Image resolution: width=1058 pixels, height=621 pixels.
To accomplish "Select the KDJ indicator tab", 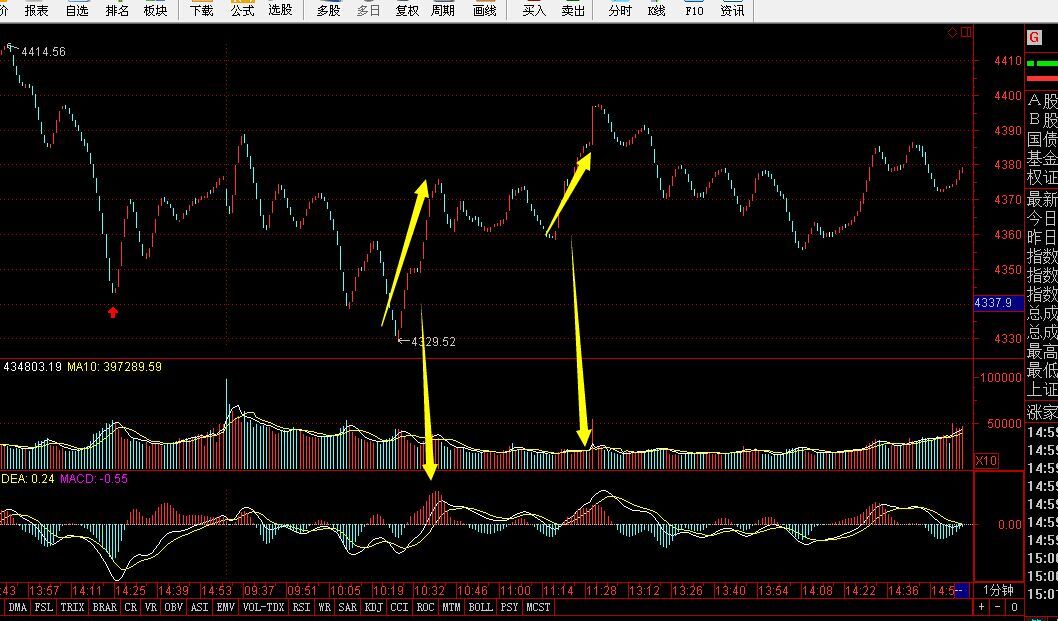I will pyautogui.click(x=373, y=607).
